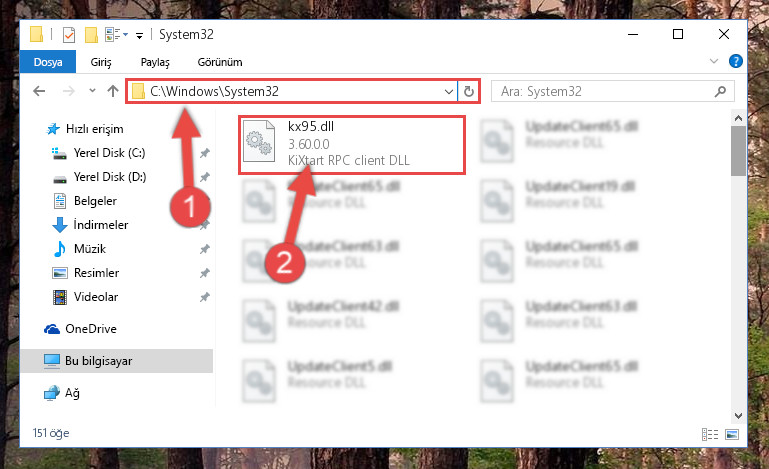Switch to details view layout icon
Image resolution: width=769 pixels, height=469 pixels.
tap(710, 434)
